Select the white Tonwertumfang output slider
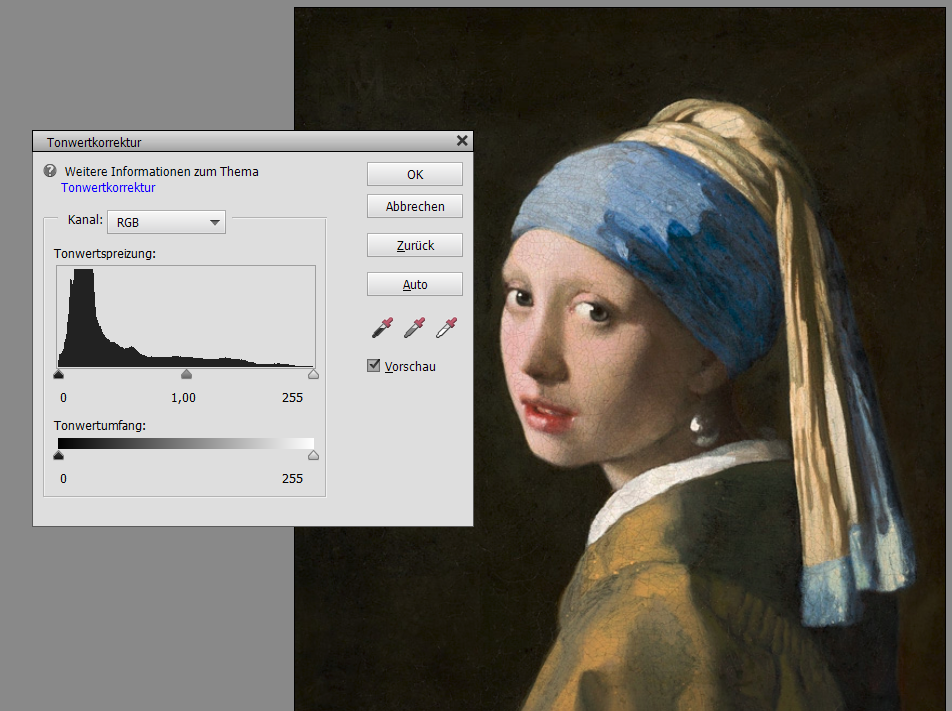This screenshot has height=711, width=952. (x=313, y=455)
